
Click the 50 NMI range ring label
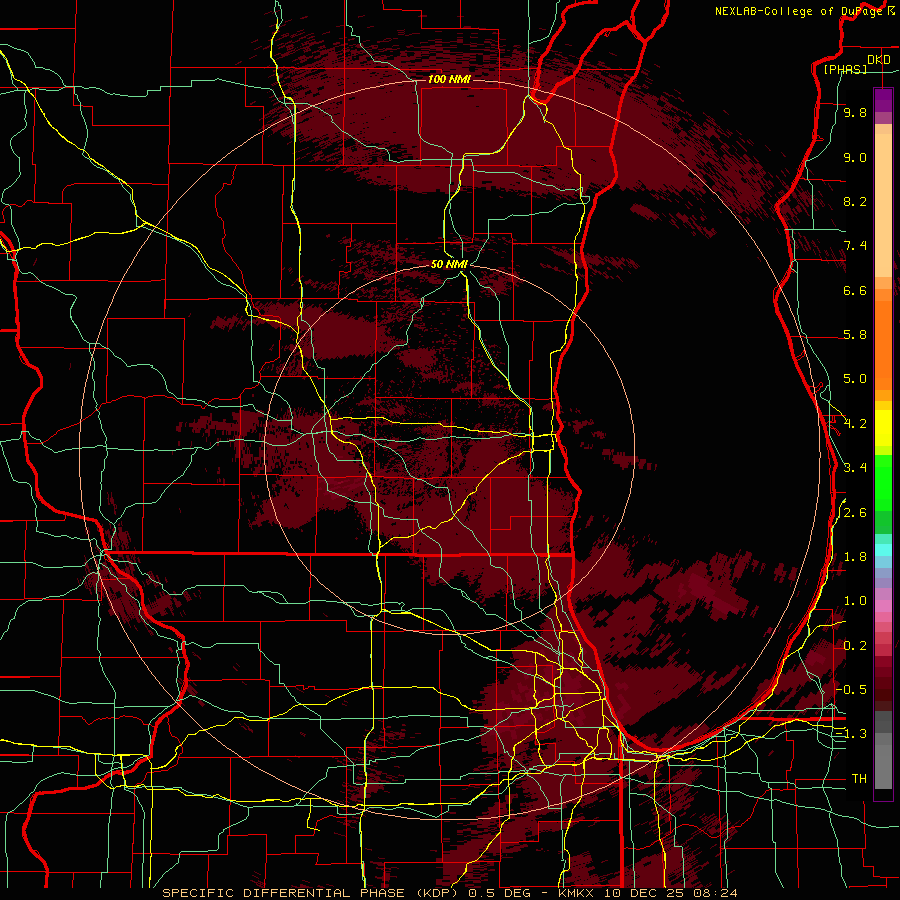click(x=449, y=264)
